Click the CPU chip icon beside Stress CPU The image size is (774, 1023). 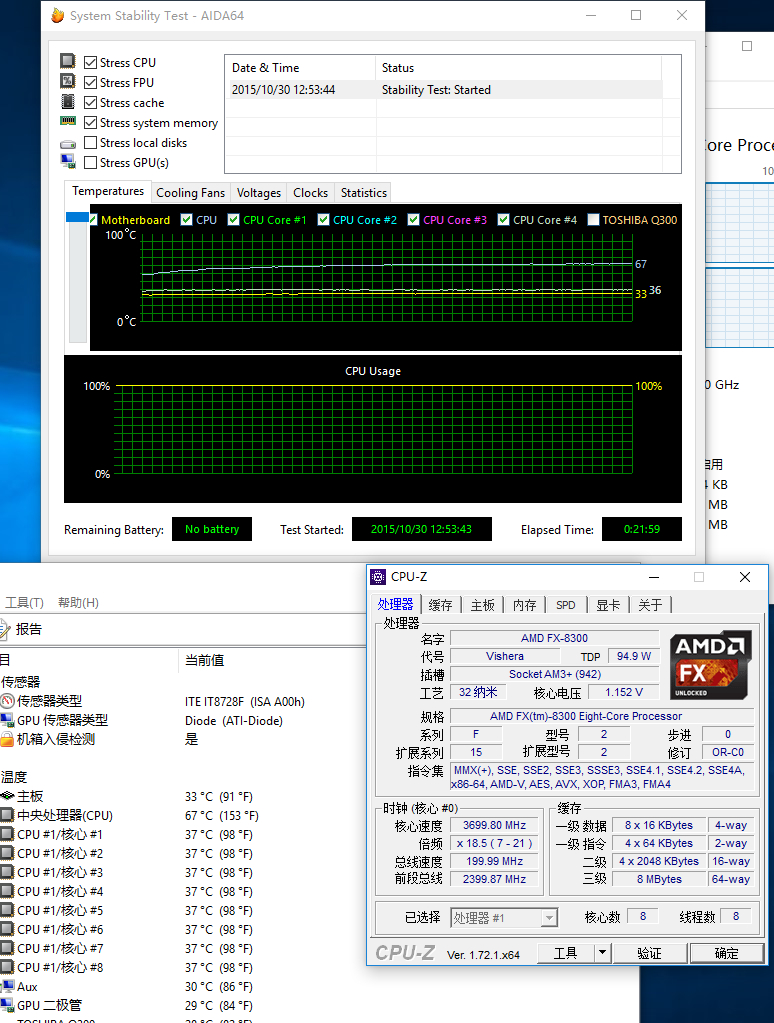click(x=68, y=61)
